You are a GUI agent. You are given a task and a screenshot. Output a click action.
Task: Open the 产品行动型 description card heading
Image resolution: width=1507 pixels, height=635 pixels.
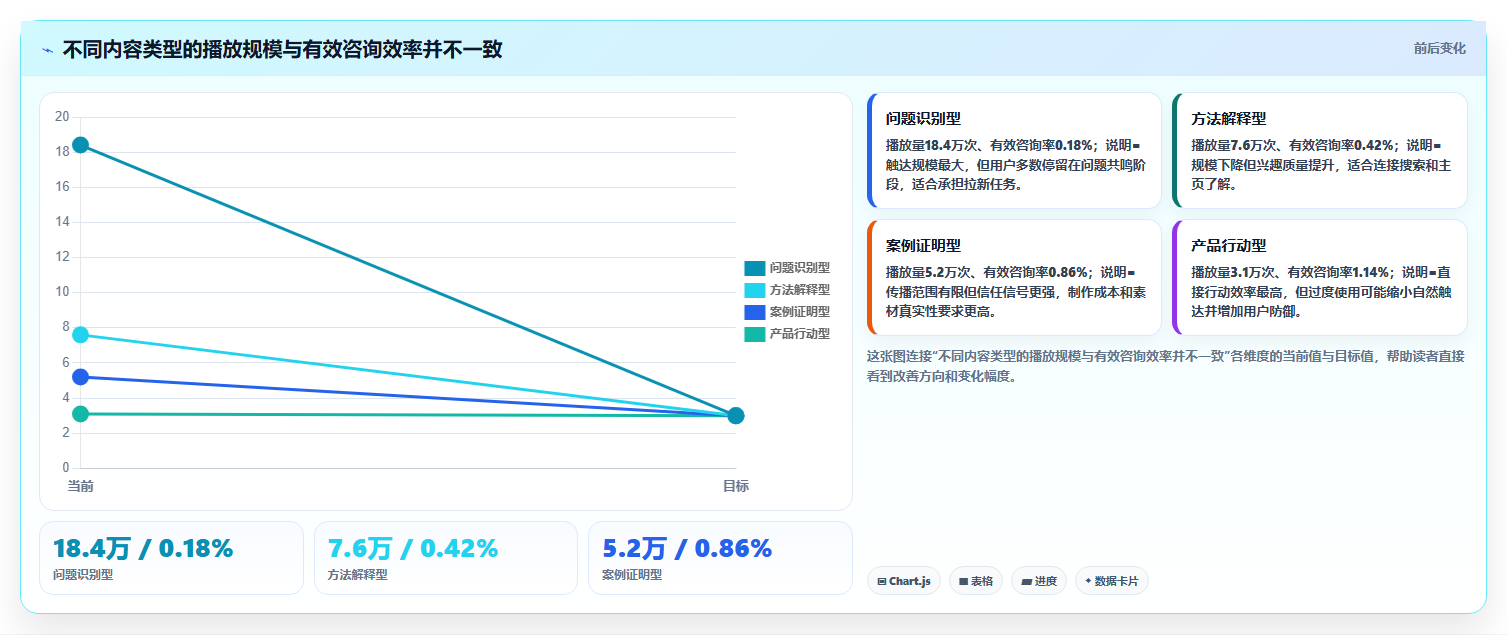point(1229,245)
